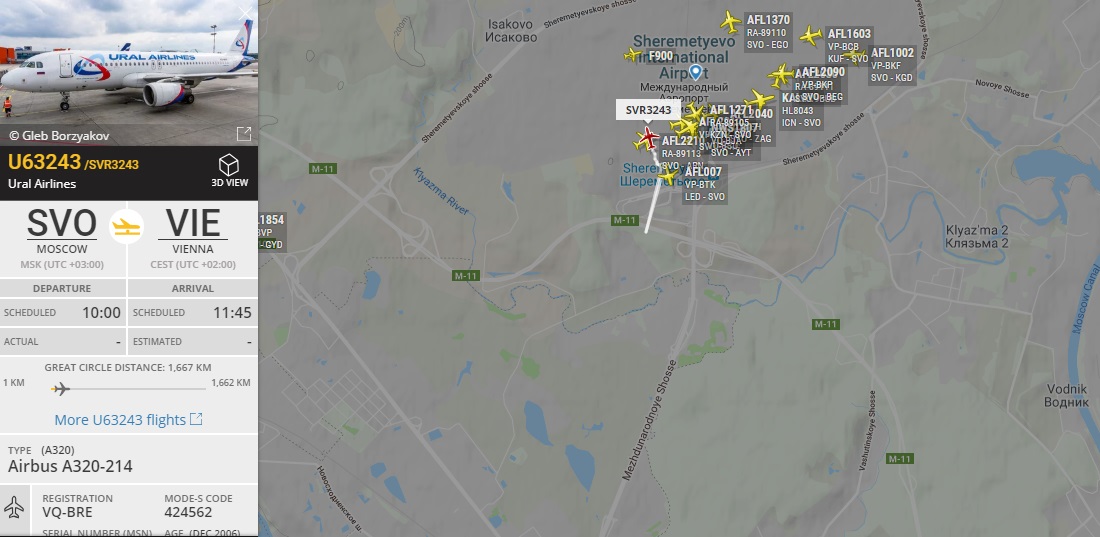
Task: Click the AFL007 aircraft icon
Action: 669,176
